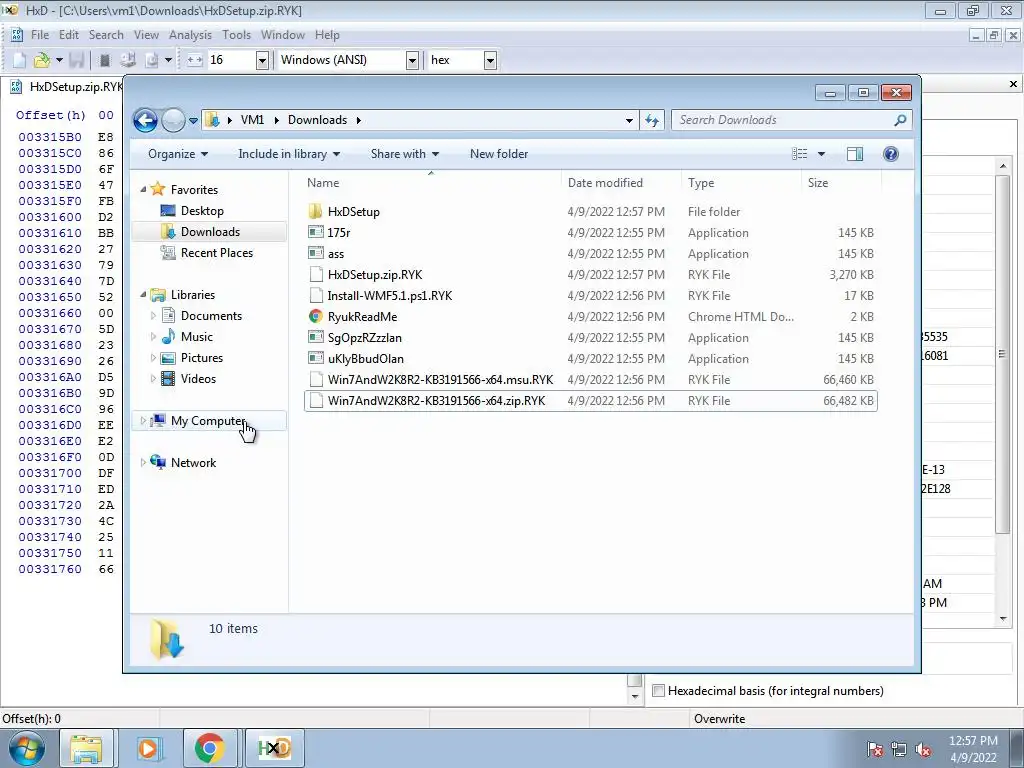Image resolution: width=1024 pixels, height=768 pixels.
Task: Collapse the Favorites tree section
Action: pyautogui.click(x=143, y=189)
